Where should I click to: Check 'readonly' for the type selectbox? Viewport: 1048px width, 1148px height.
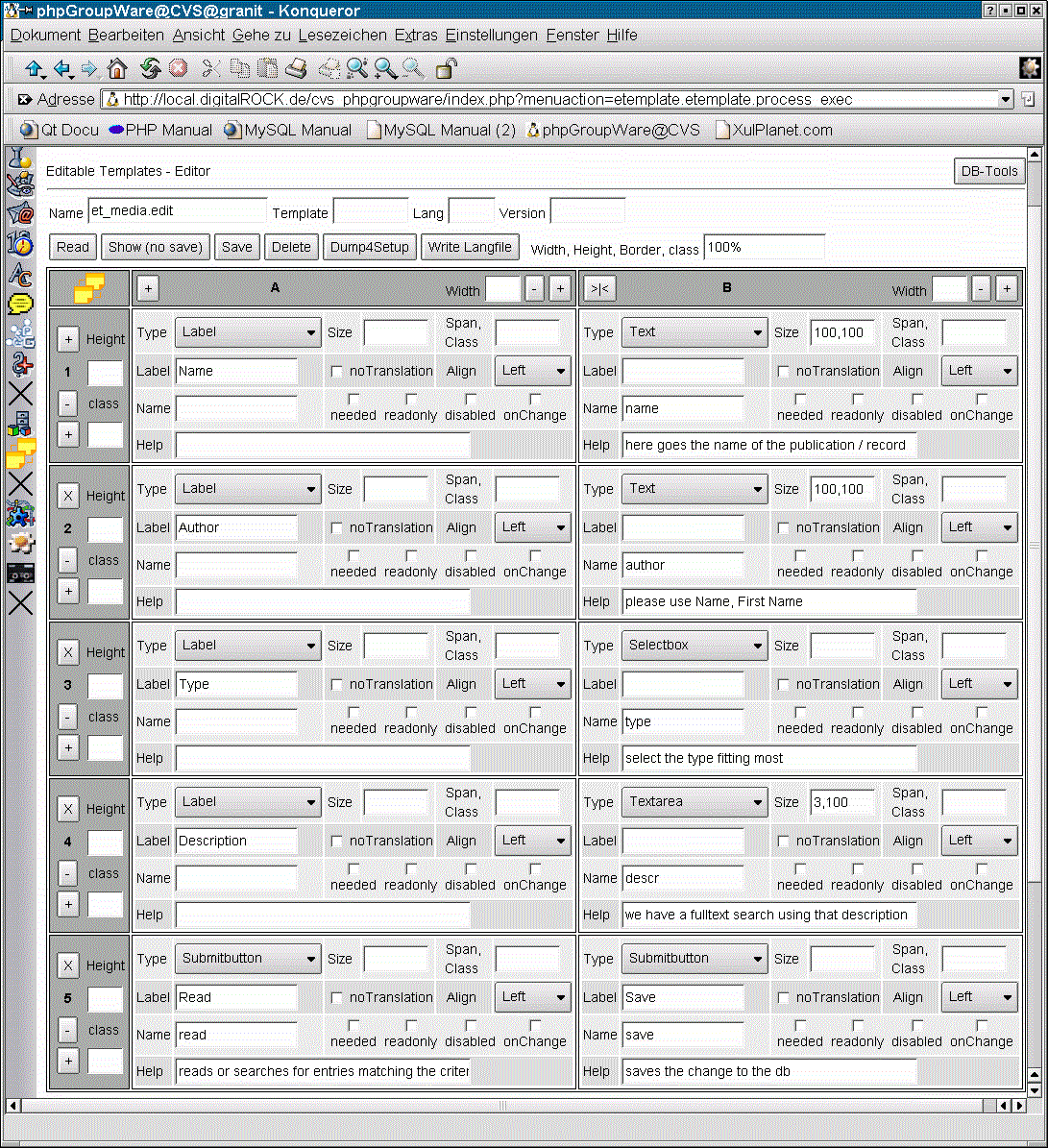(x=858, y=713)
